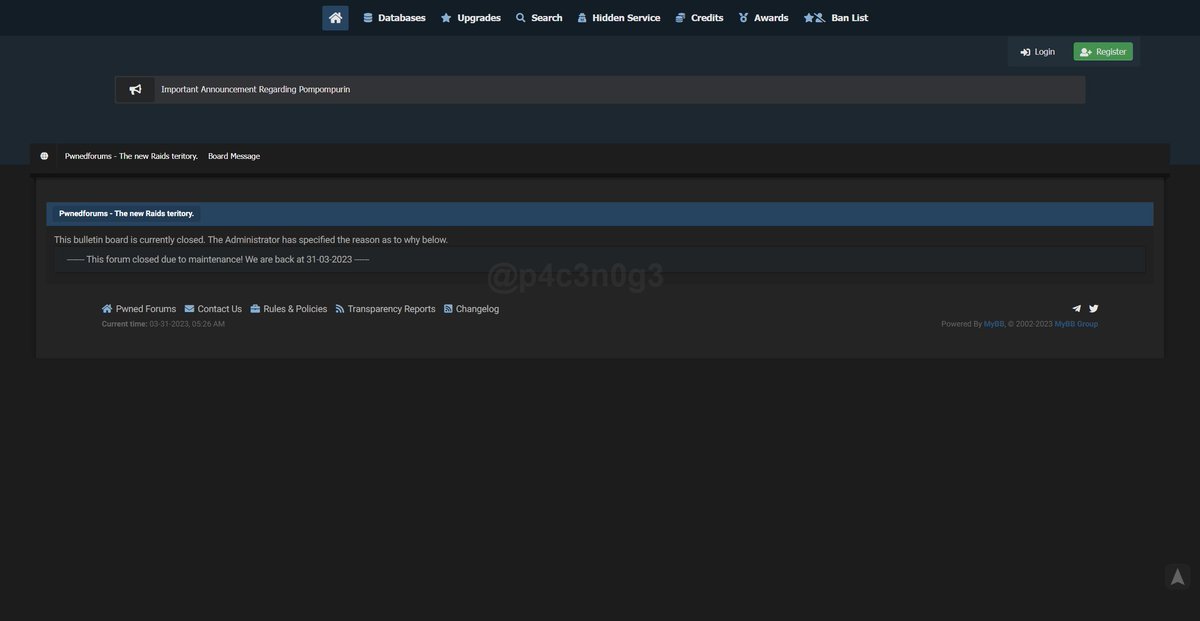Open the Hidden Service link
Screen dimensions: 1200x621
pos(618,18)
